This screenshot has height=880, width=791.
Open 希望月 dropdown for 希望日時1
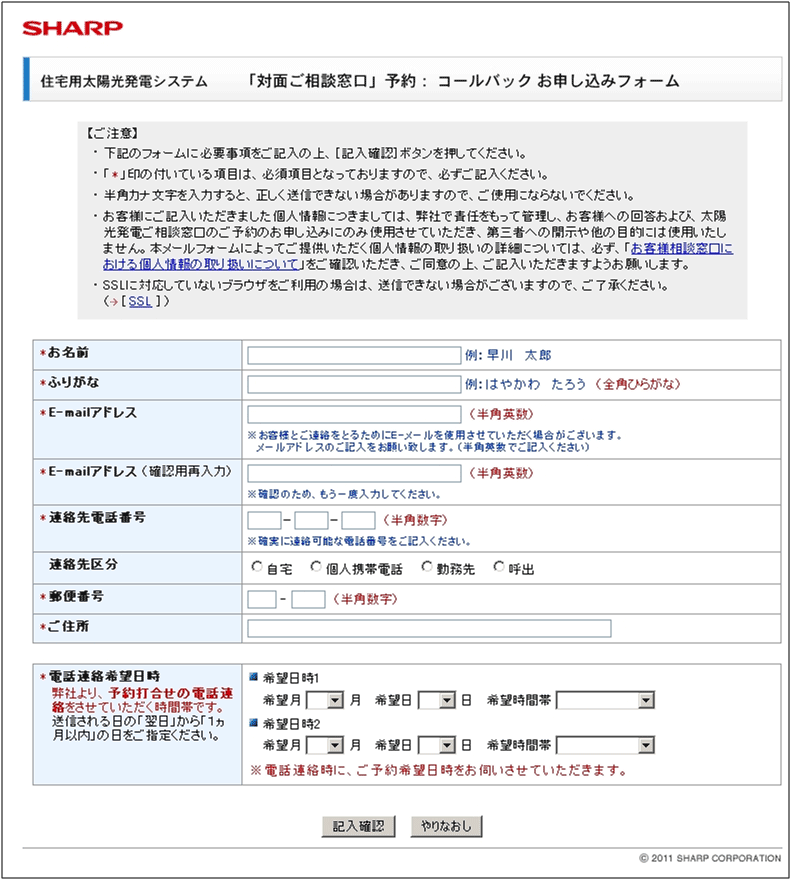pyautogui.click(x=326, y=701)
